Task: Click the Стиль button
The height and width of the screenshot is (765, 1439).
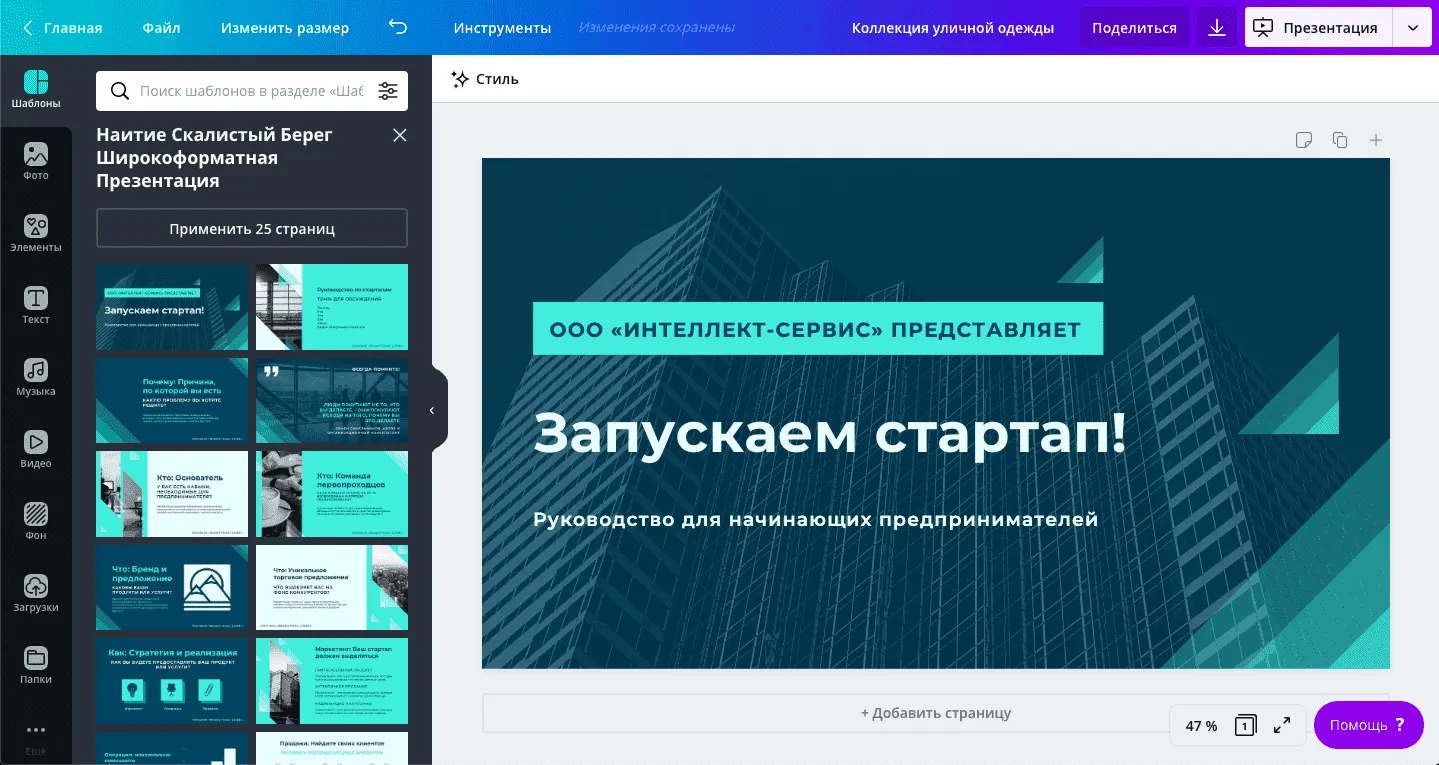Action: 485,79
